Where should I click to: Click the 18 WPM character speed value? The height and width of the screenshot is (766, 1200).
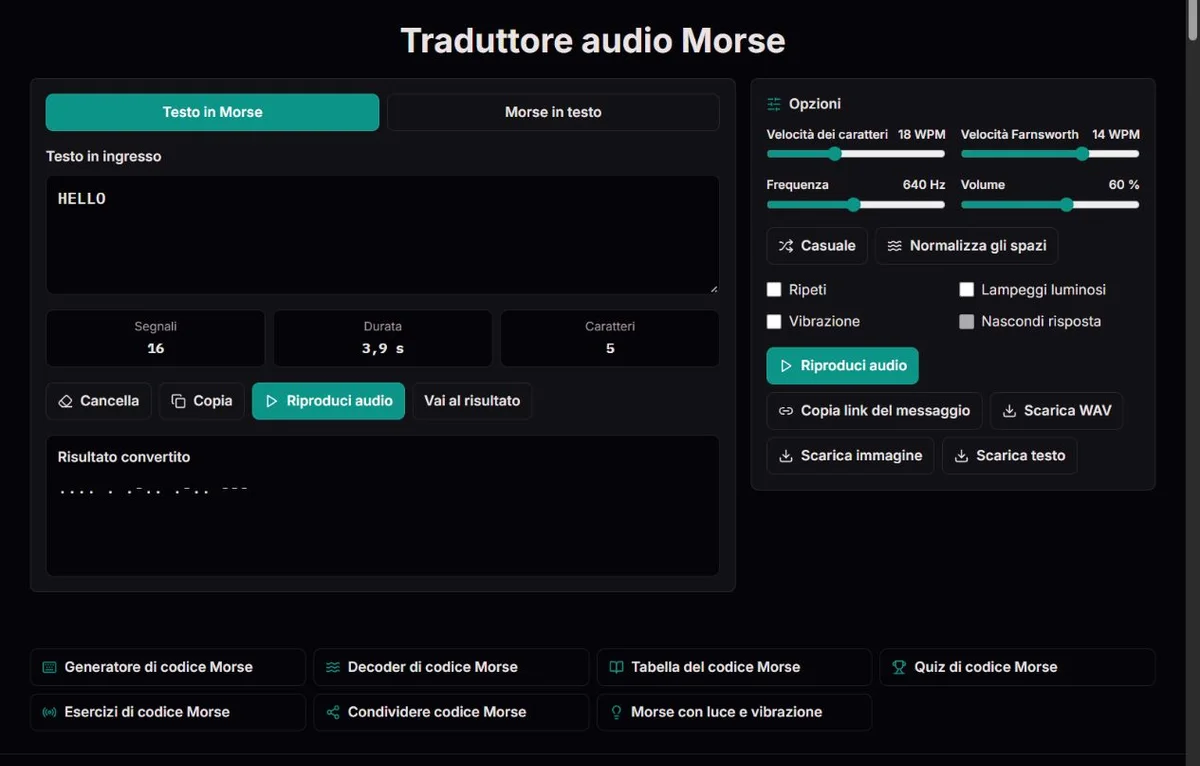(921, 134)
